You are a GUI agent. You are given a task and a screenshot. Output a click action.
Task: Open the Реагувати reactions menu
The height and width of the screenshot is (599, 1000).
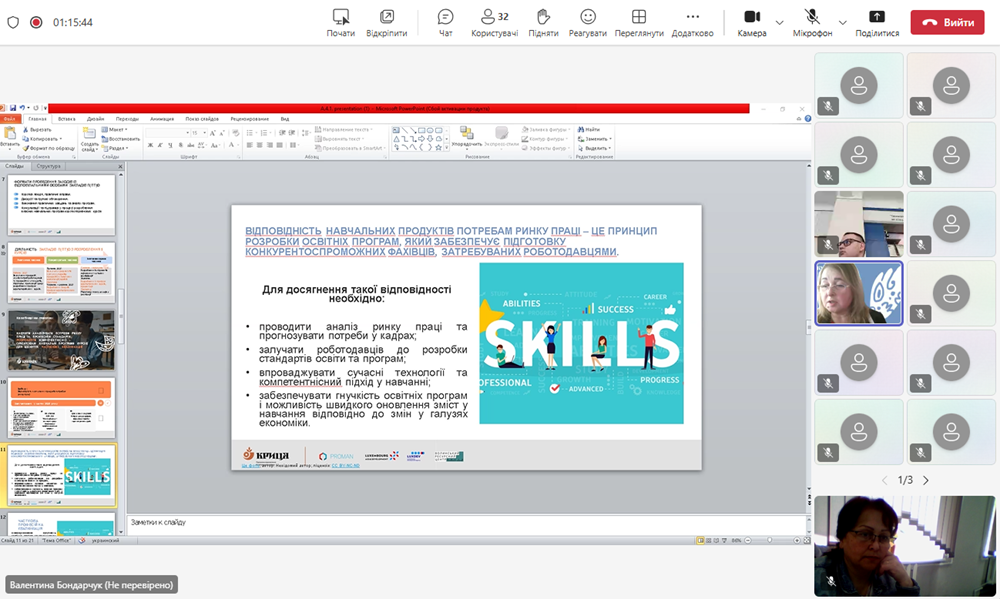click(588, 22)
